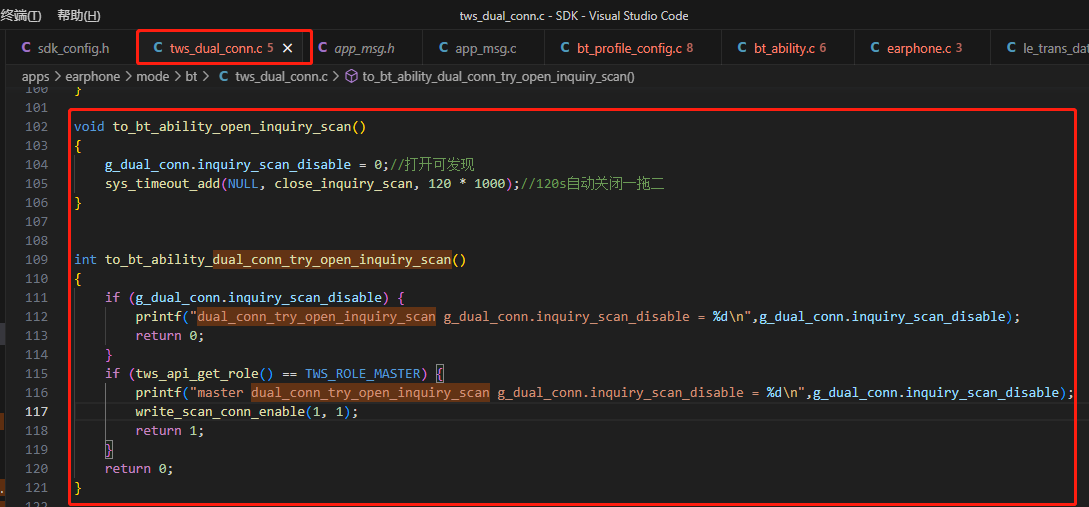Click the to_bt_ability_open_inquiry_scan function name
This screenshot has width=1089, height=507.
(x=232, y=126)
